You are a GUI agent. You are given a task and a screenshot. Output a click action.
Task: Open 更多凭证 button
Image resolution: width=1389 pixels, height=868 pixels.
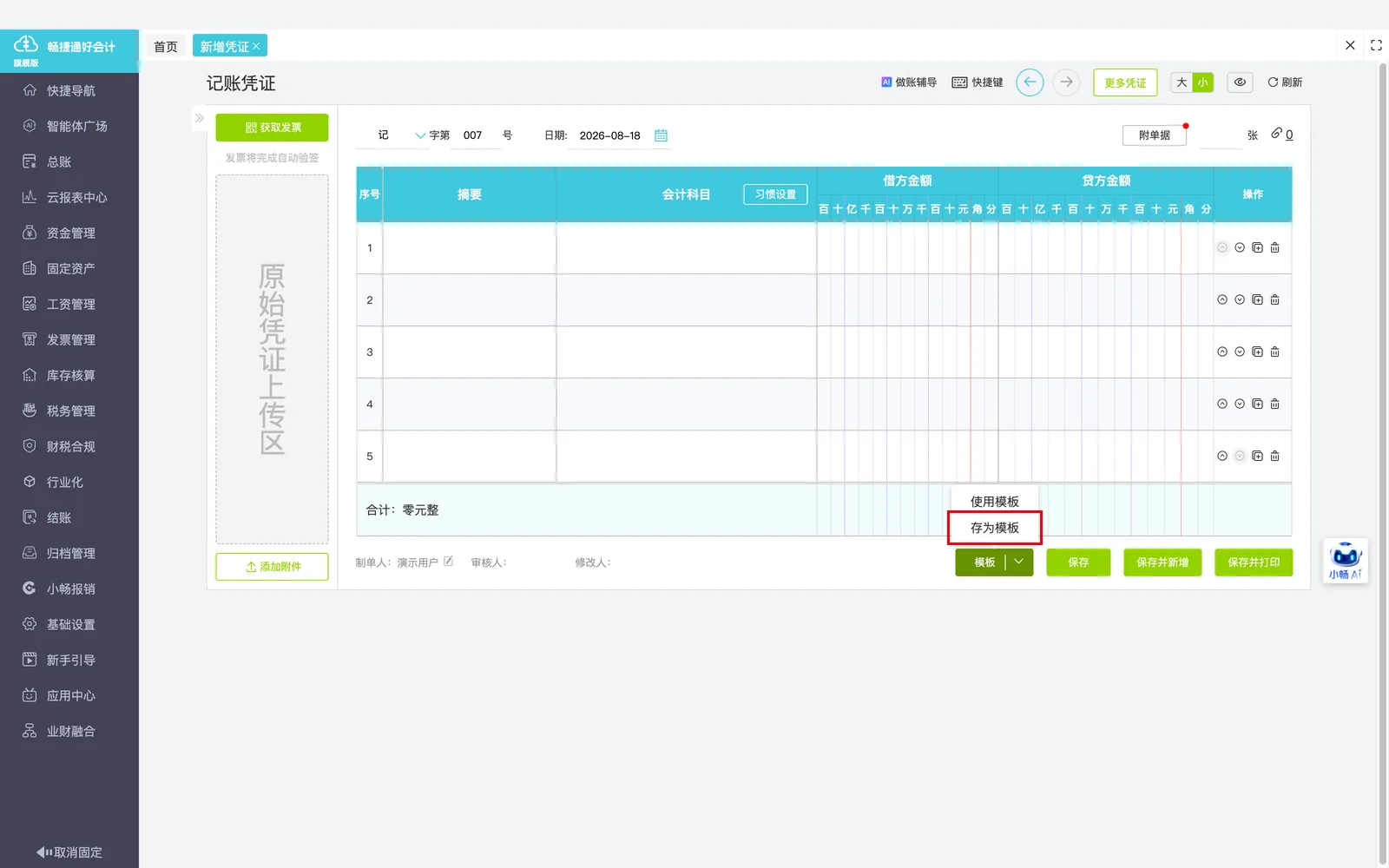click(1125, 82)
